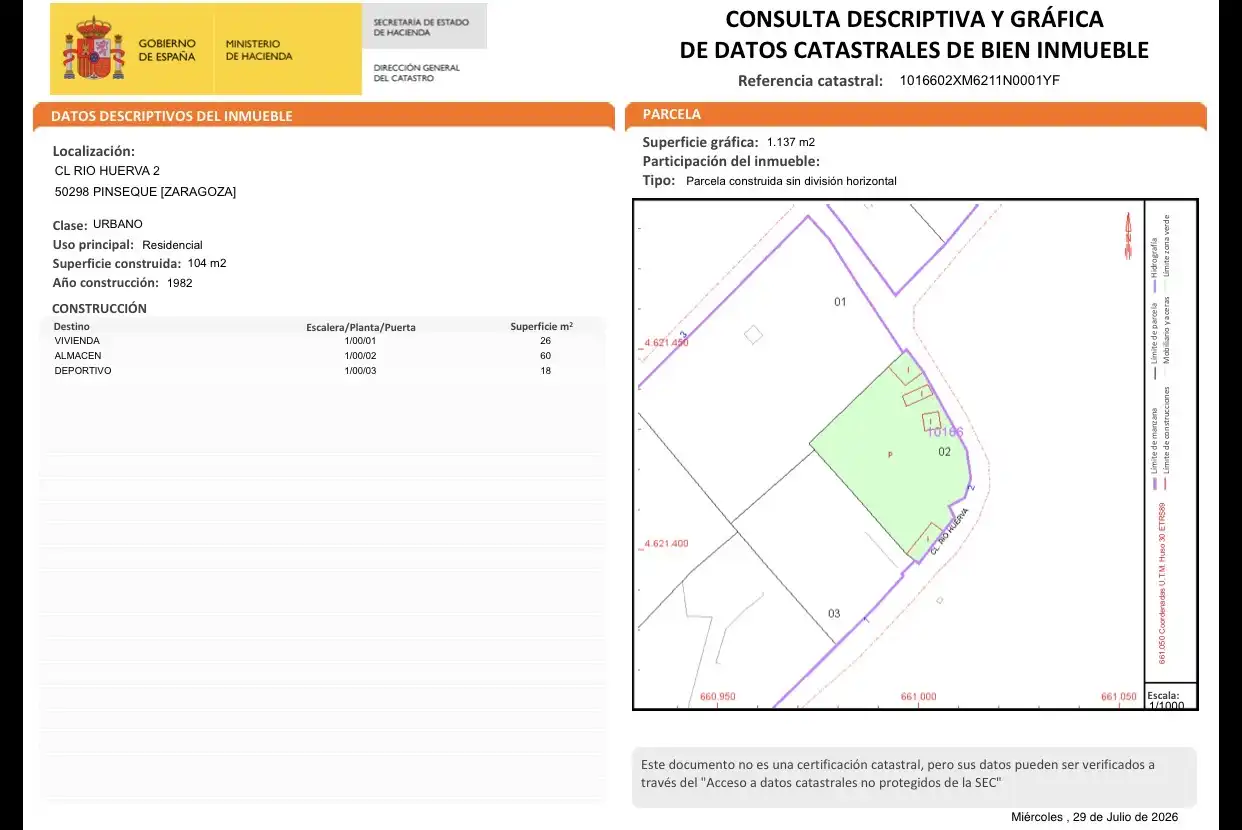
Task: Click the X coordinate '660.950'
Action: point(718,697)
